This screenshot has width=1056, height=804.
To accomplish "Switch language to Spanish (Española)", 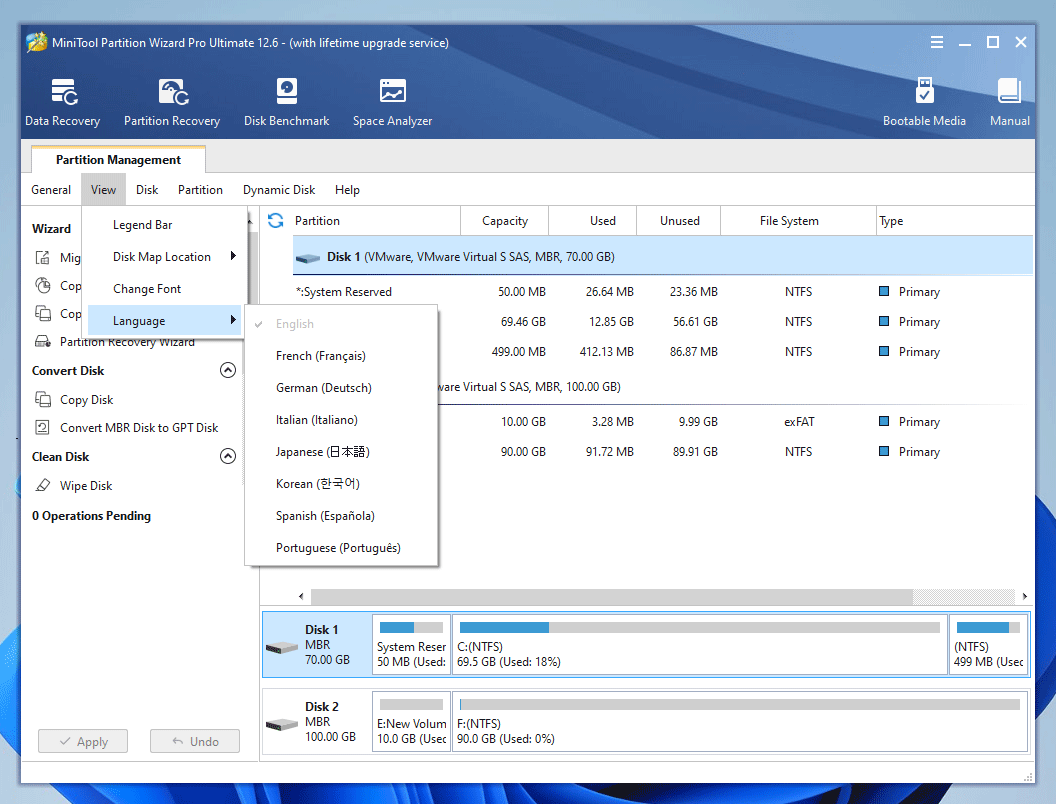I will (341, 516).
